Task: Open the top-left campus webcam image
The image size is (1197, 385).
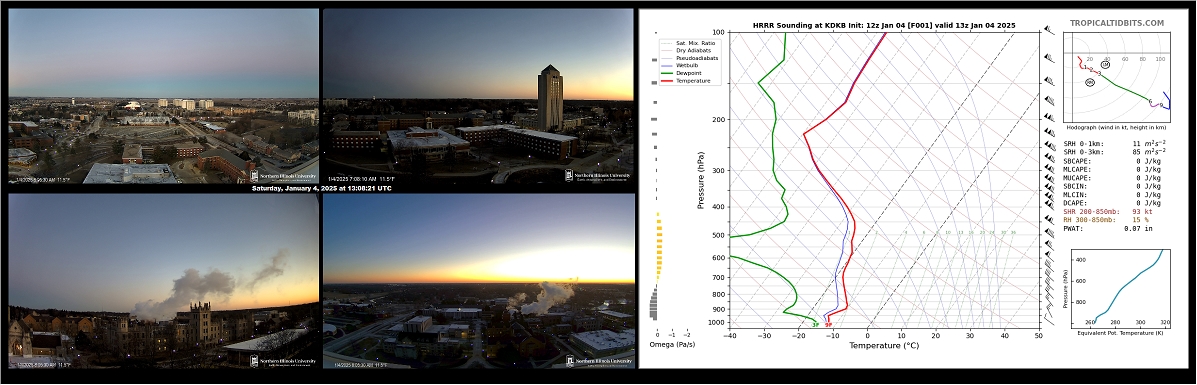Action: (163, 96)
